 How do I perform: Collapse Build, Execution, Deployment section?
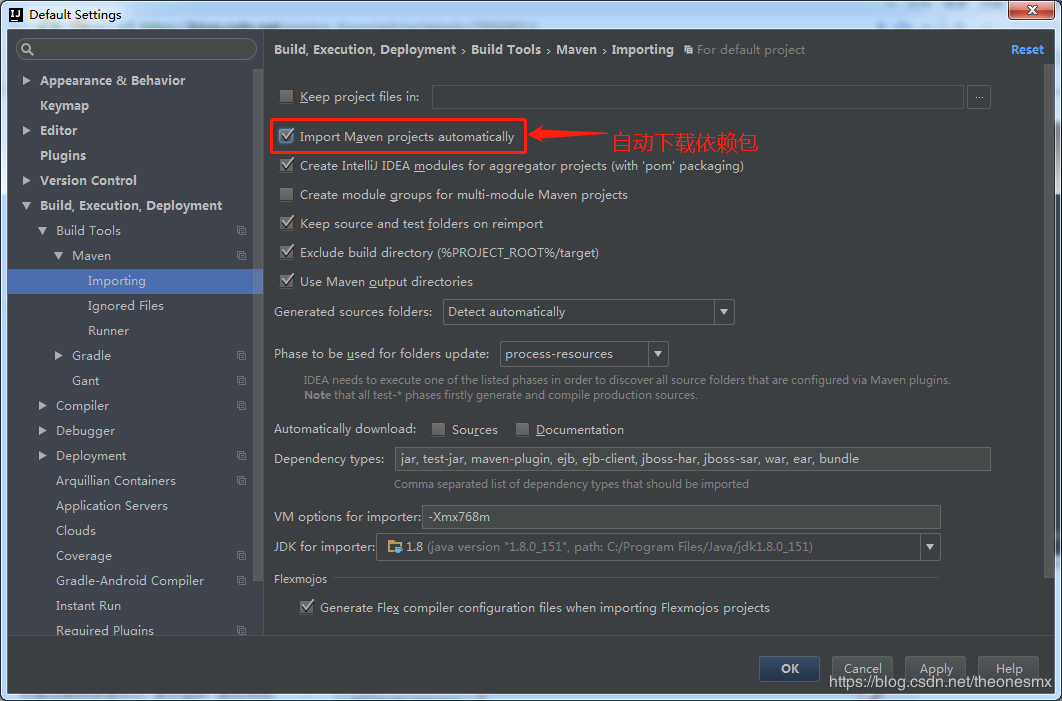[26, 206]
